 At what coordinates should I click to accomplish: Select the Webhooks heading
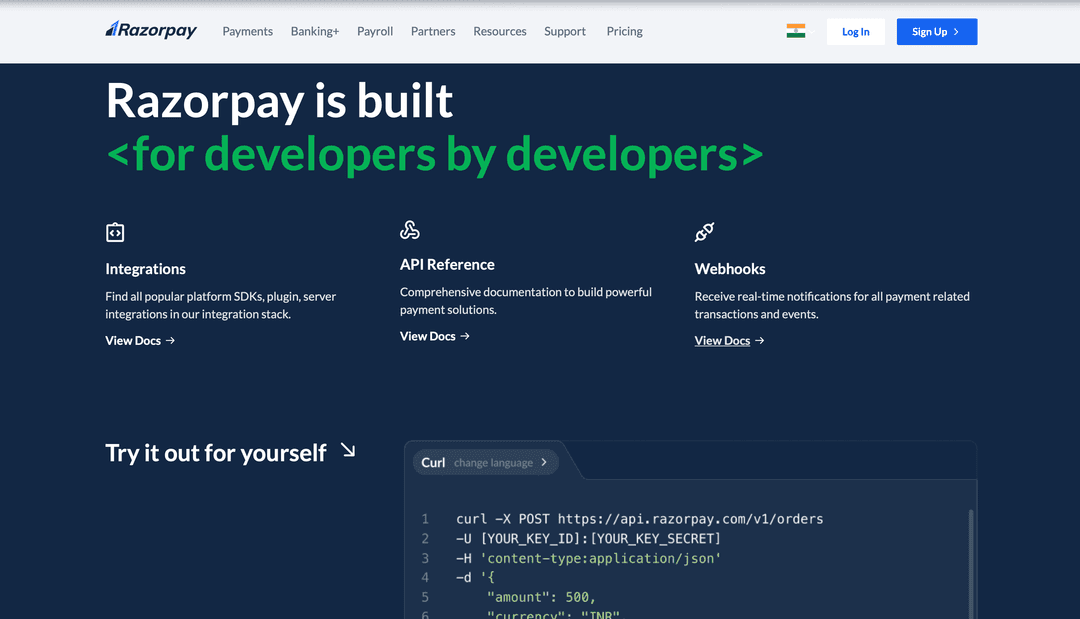pyautogui.click(x=729, y=269)
